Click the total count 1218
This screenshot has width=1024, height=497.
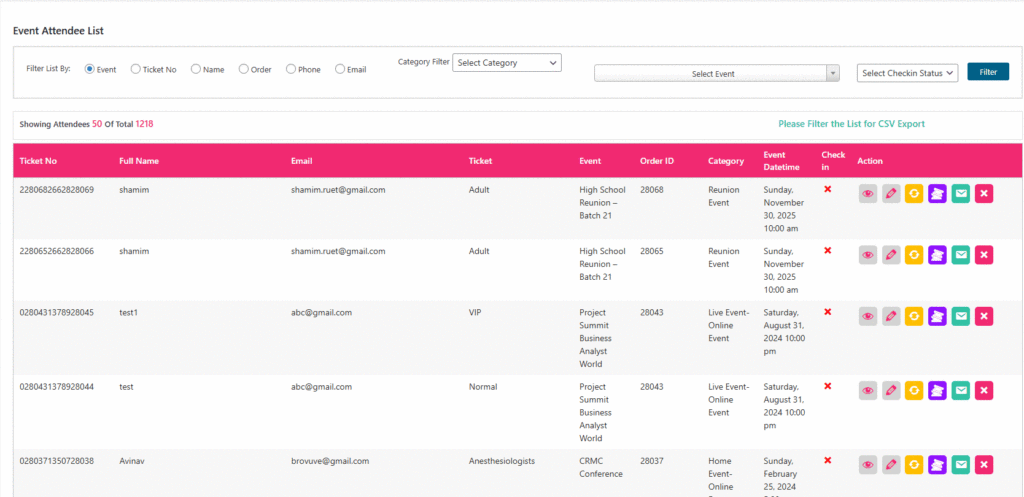[144, 123]
